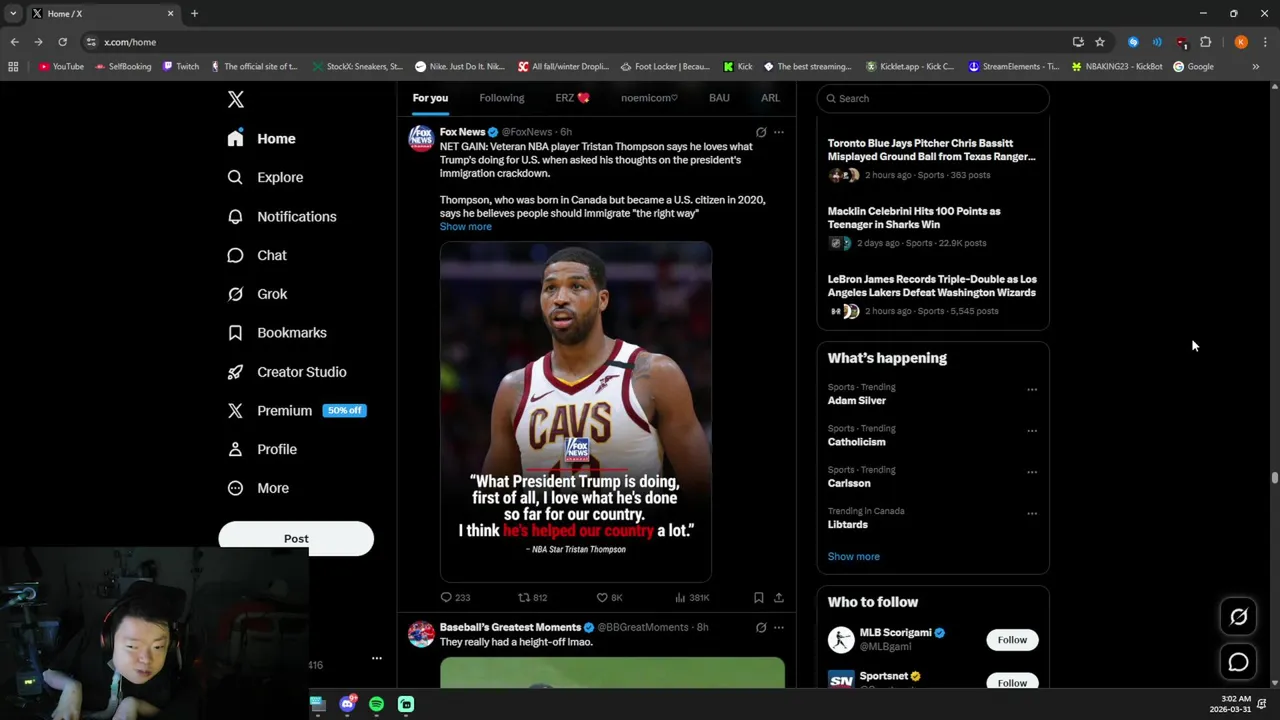Repost the Fox News post
Screen dimensions: 1280x720
[x=532, y=597]
